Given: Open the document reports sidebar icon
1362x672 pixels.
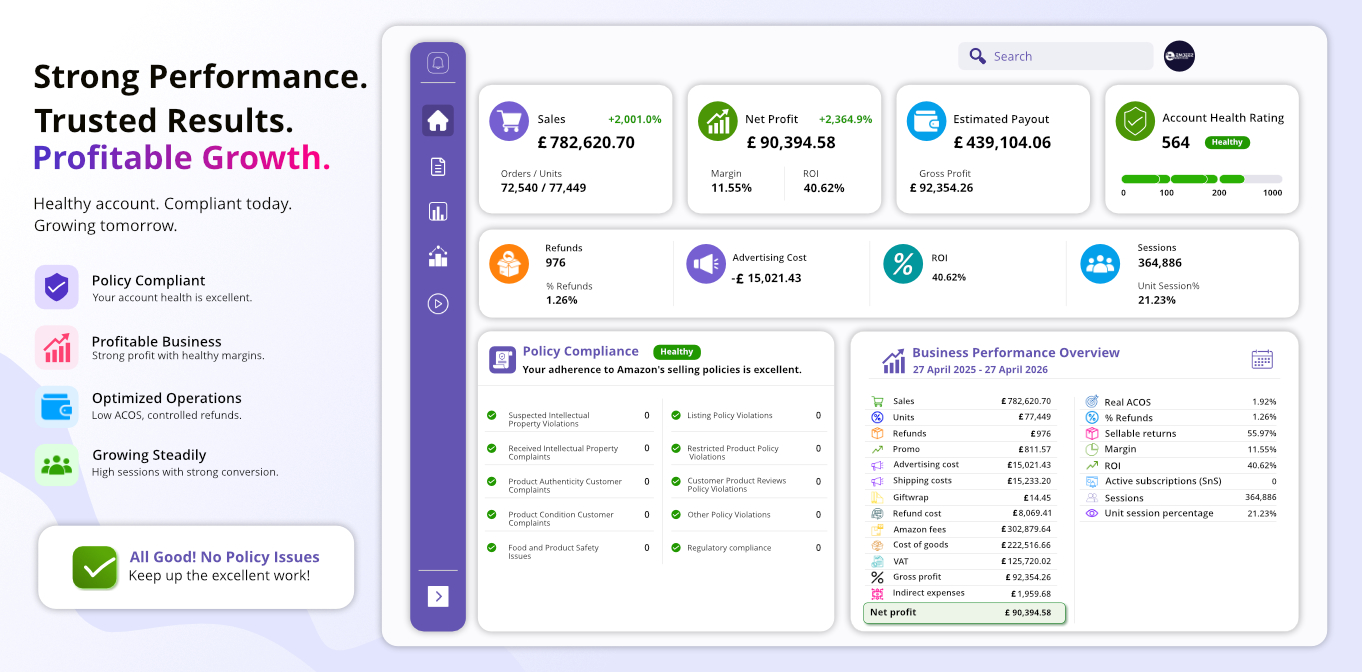Looking at the screenshot, I should coord(438,166).
